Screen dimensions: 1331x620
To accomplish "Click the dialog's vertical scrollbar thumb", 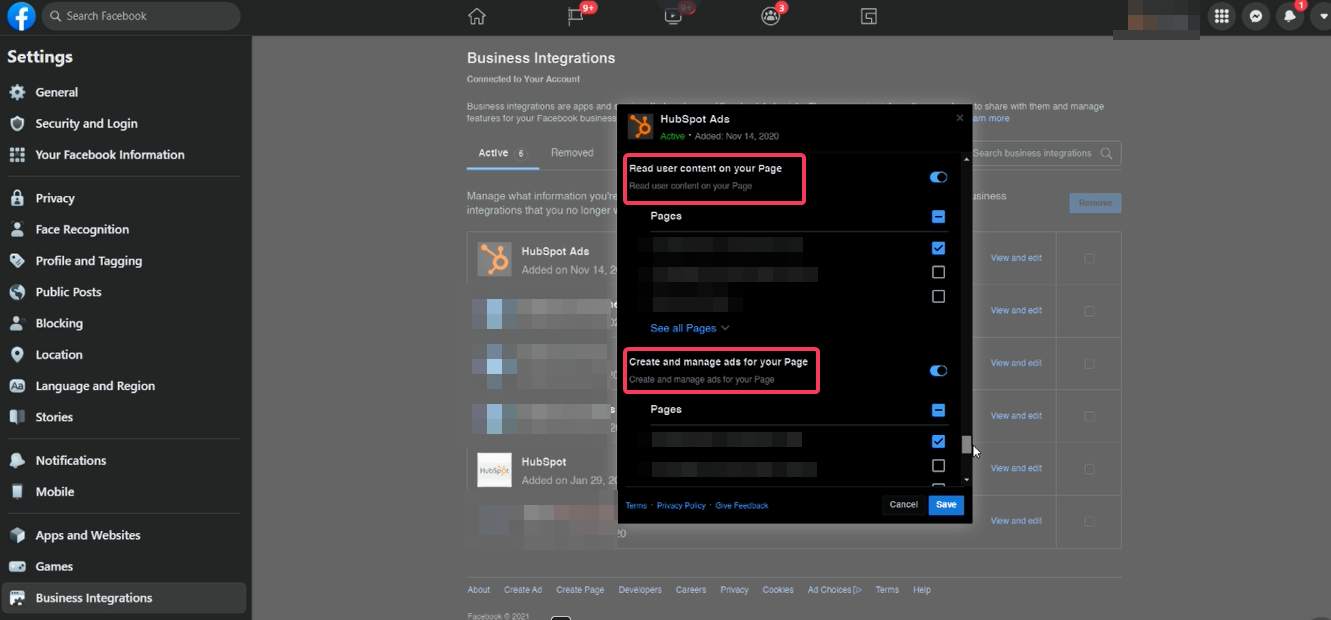I will click(966, 445).
